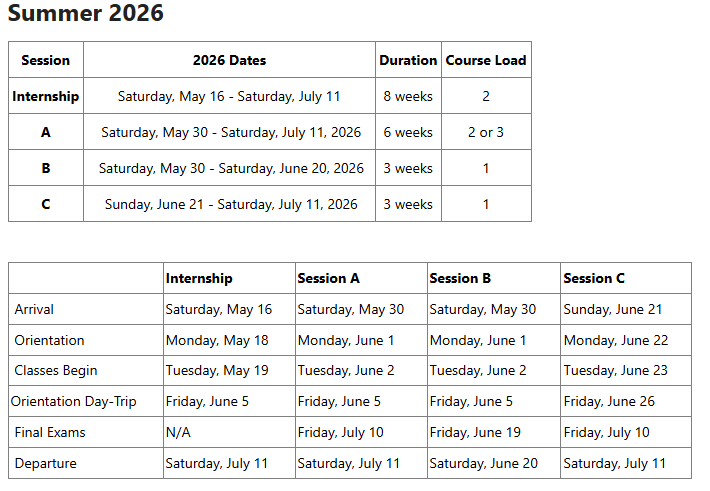
Task: Select the 6 weeks duration cell
Action: pos(408,132)
